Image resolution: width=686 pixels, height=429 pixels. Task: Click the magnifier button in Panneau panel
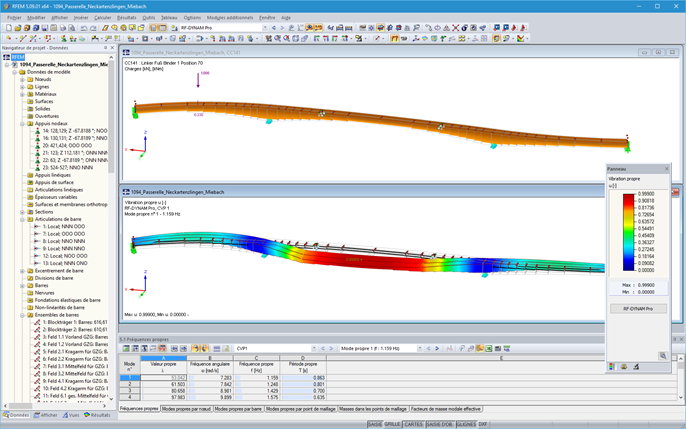(663, 356)
